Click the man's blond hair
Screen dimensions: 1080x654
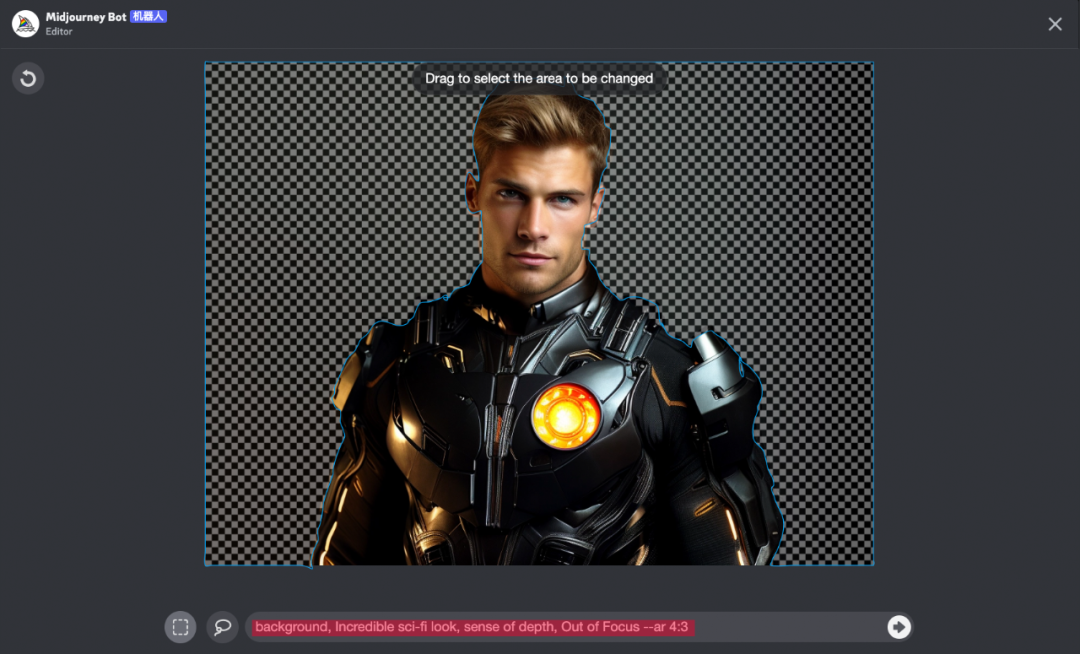540,125
